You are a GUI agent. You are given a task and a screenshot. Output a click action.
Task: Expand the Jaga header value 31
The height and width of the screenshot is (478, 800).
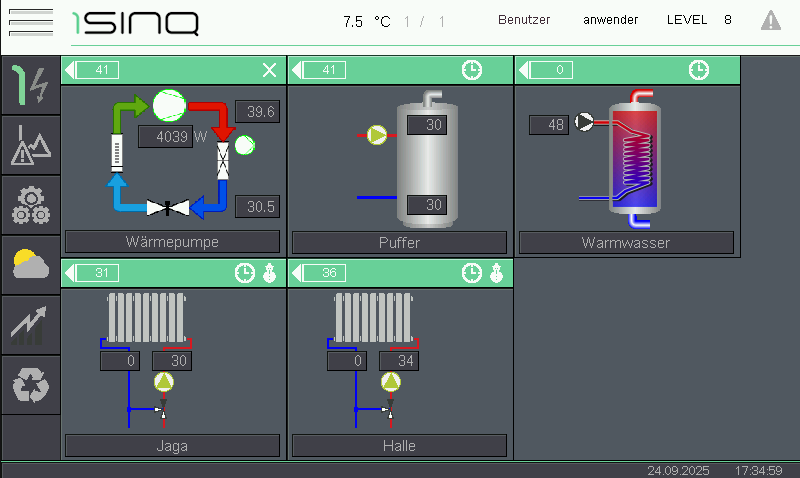(x=93, y=273)
